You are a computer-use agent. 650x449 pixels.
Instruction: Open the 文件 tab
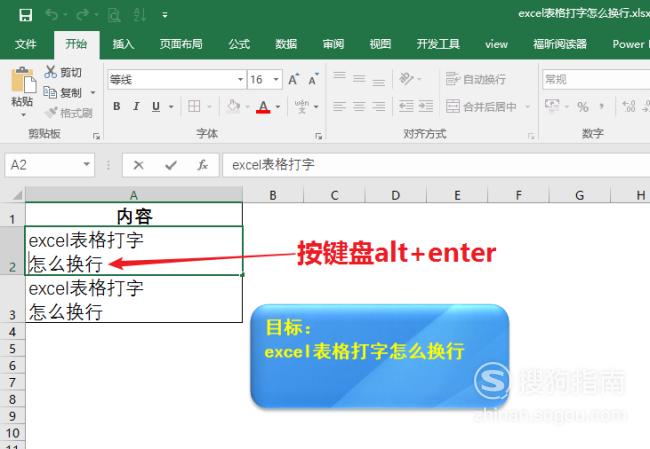point(25,44)
